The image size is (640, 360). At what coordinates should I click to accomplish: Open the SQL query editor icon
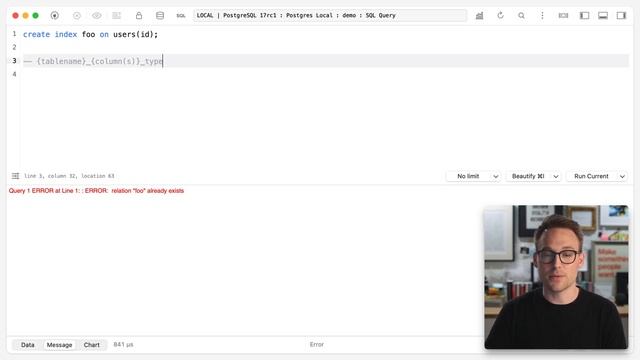[181, 16]
